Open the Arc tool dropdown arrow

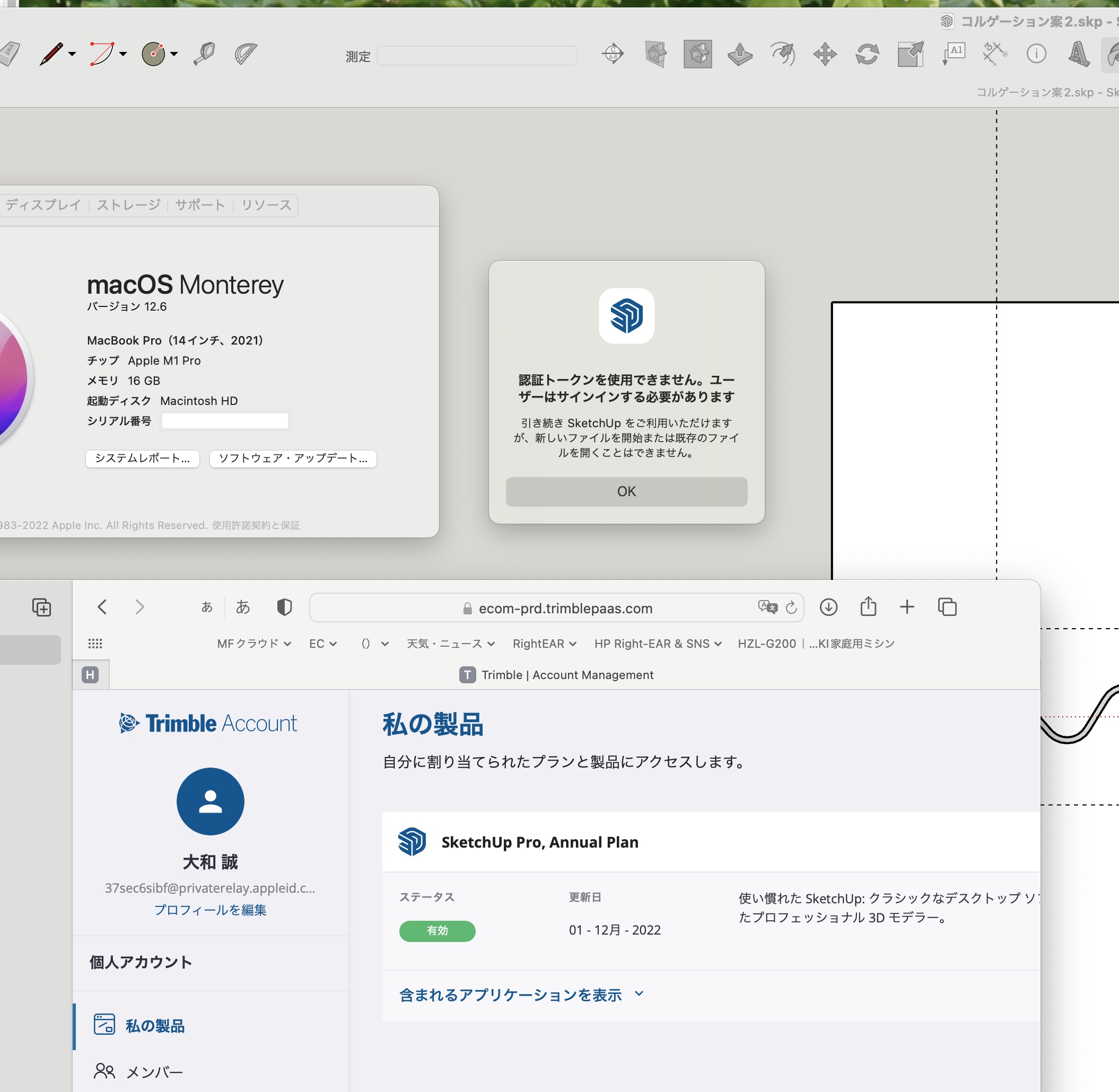121,55
